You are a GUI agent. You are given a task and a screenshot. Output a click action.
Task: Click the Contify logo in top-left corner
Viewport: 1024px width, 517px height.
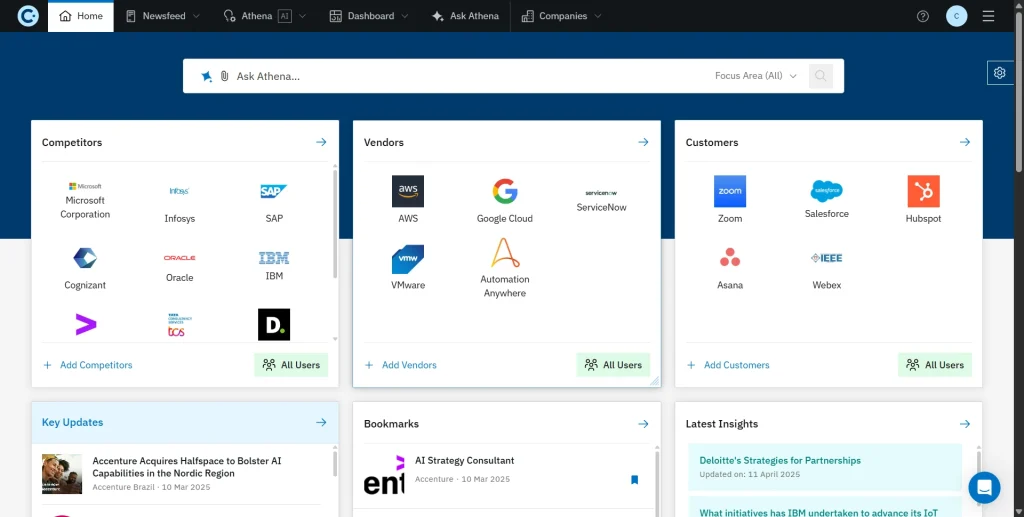(28, 16)
